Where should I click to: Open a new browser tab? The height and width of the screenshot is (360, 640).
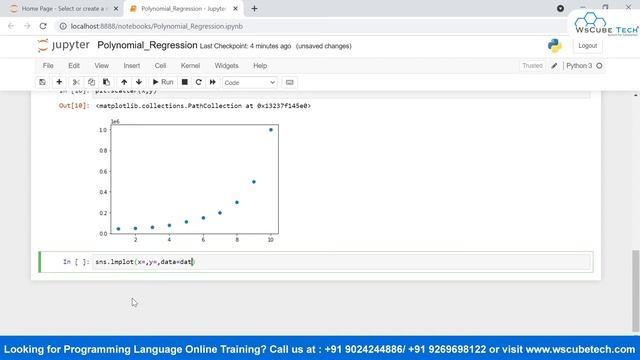(254, 9)
